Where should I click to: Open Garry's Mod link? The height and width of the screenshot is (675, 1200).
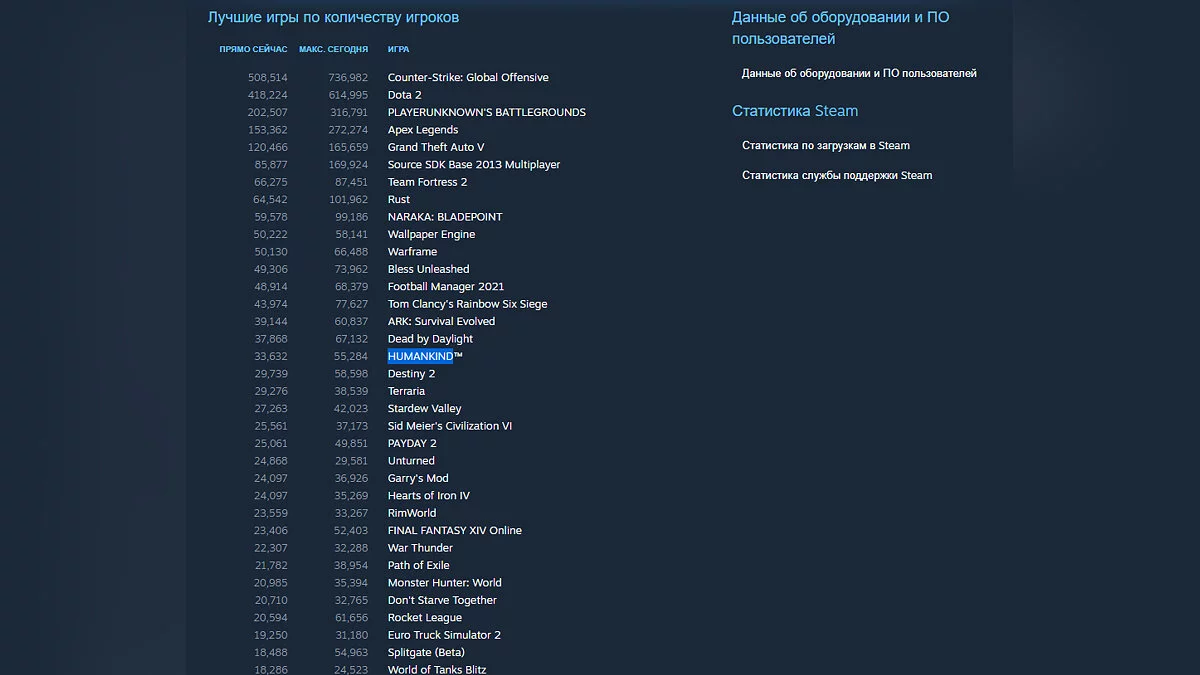click(x=418, y=479)
